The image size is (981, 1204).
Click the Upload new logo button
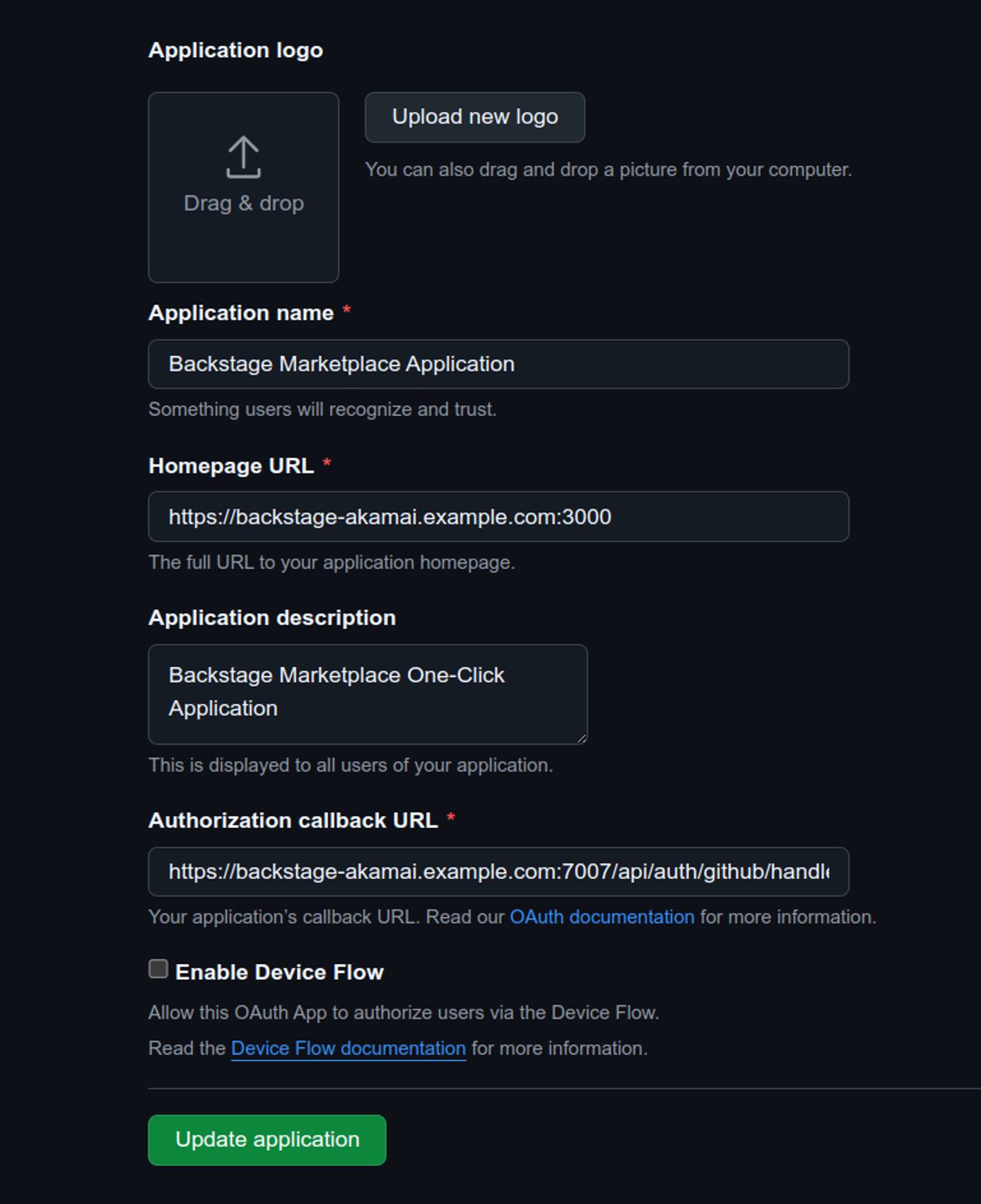click(474, 117)
